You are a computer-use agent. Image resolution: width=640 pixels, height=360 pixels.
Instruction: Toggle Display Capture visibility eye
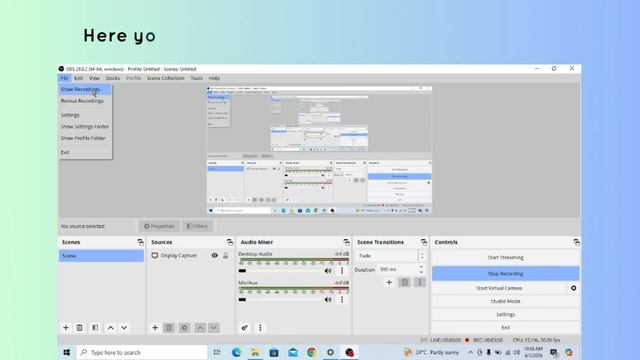click(214, 256)
